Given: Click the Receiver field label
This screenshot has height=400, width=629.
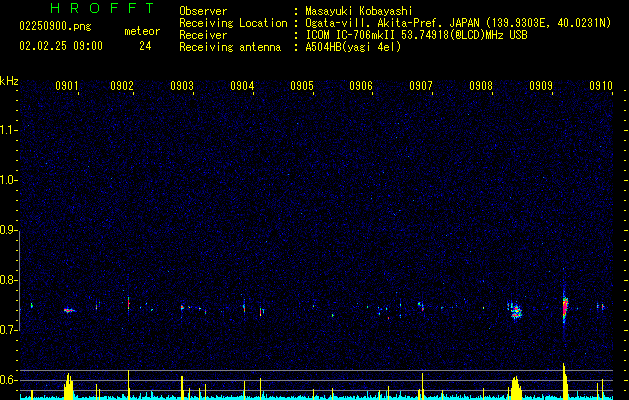Looking at the screenshot, I should (203, 35).
